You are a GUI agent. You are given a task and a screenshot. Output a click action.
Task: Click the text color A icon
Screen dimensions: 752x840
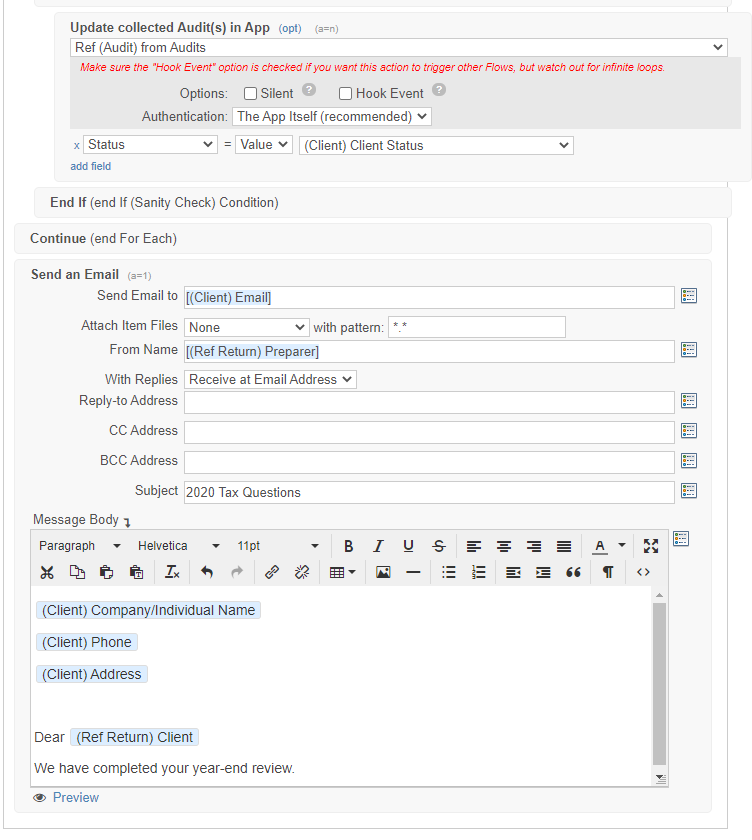click(600, 546)
